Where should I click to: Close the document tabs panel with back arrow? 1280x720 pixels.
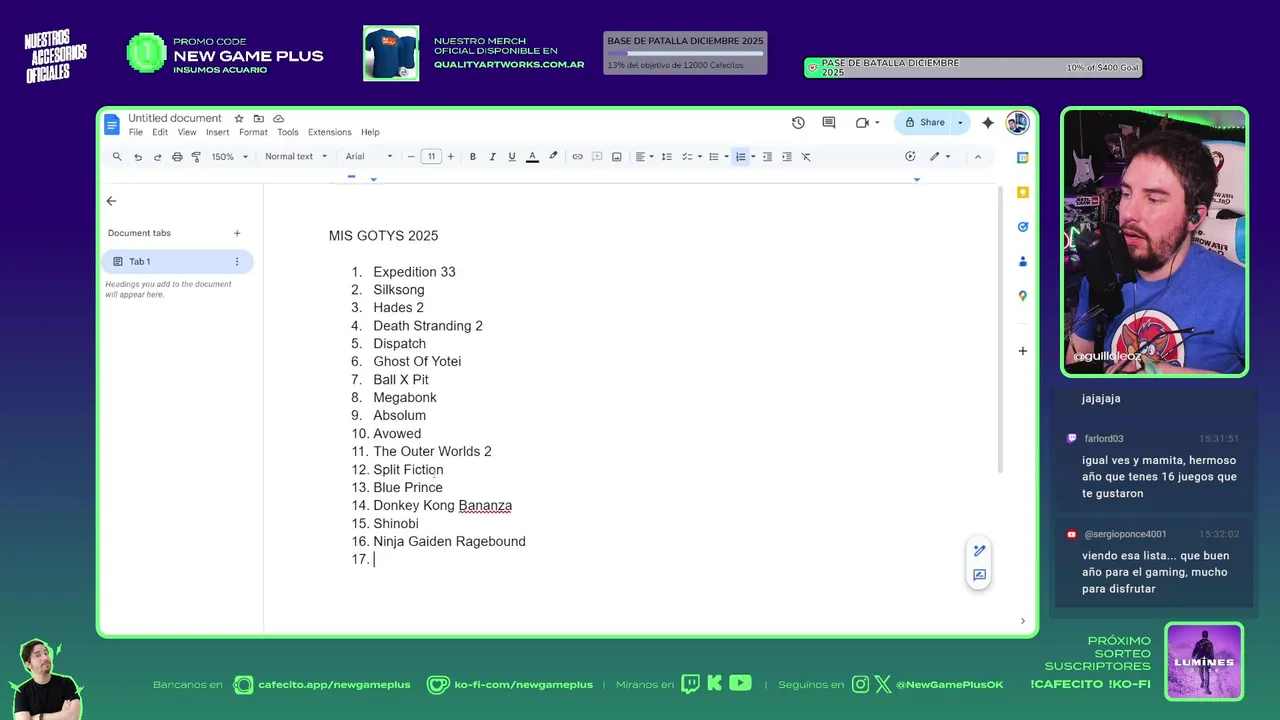coord(111,201)
